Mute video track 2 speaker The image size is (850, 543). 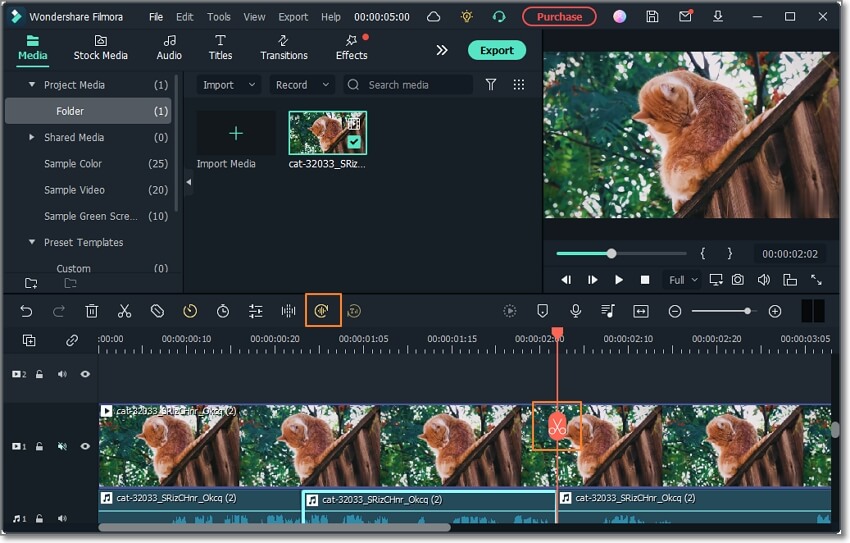pyautogui.click(x=62, y=374)
